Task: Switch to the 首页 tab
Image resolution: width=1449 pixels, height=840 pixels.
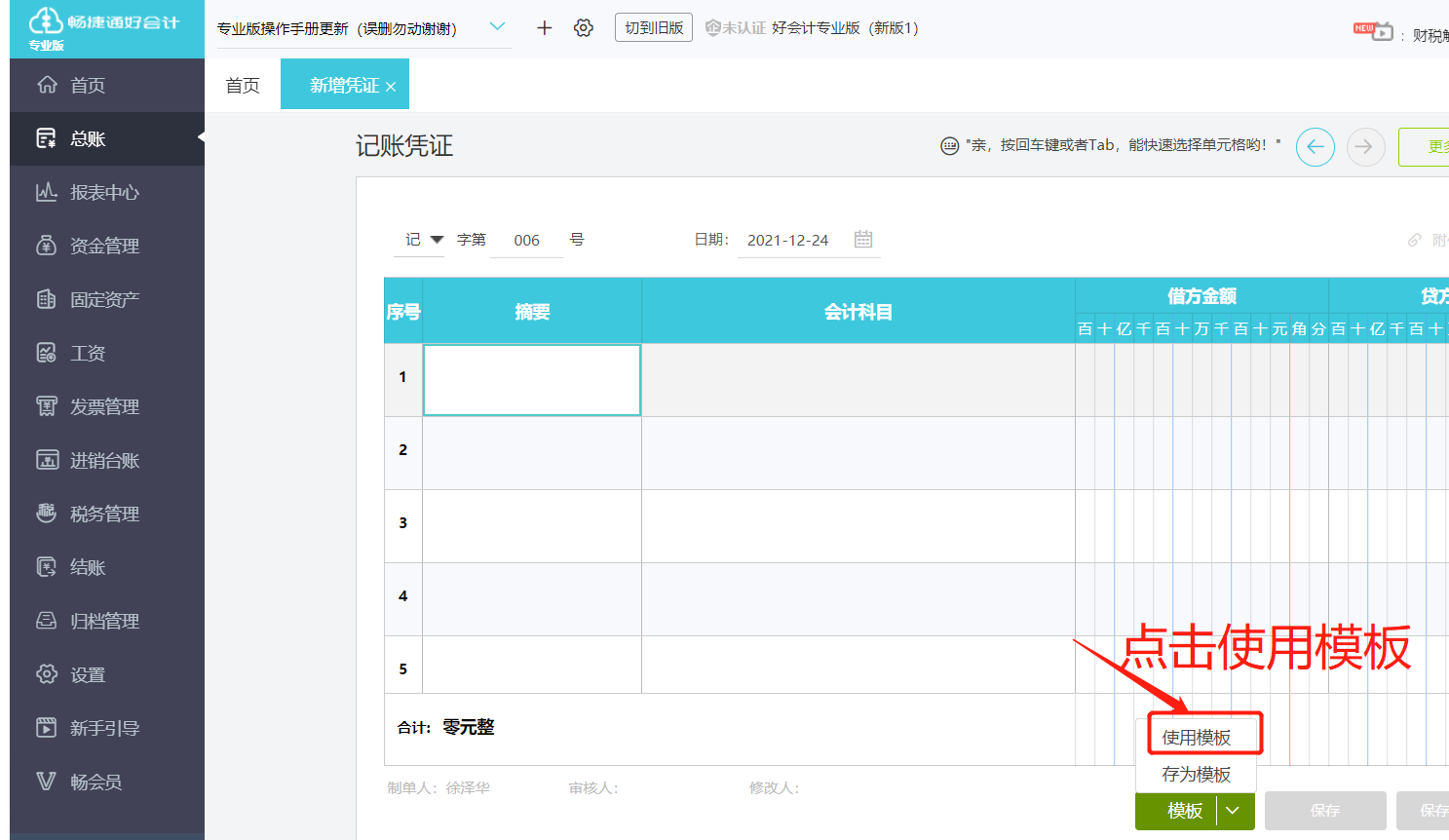Action: point(243,86)
